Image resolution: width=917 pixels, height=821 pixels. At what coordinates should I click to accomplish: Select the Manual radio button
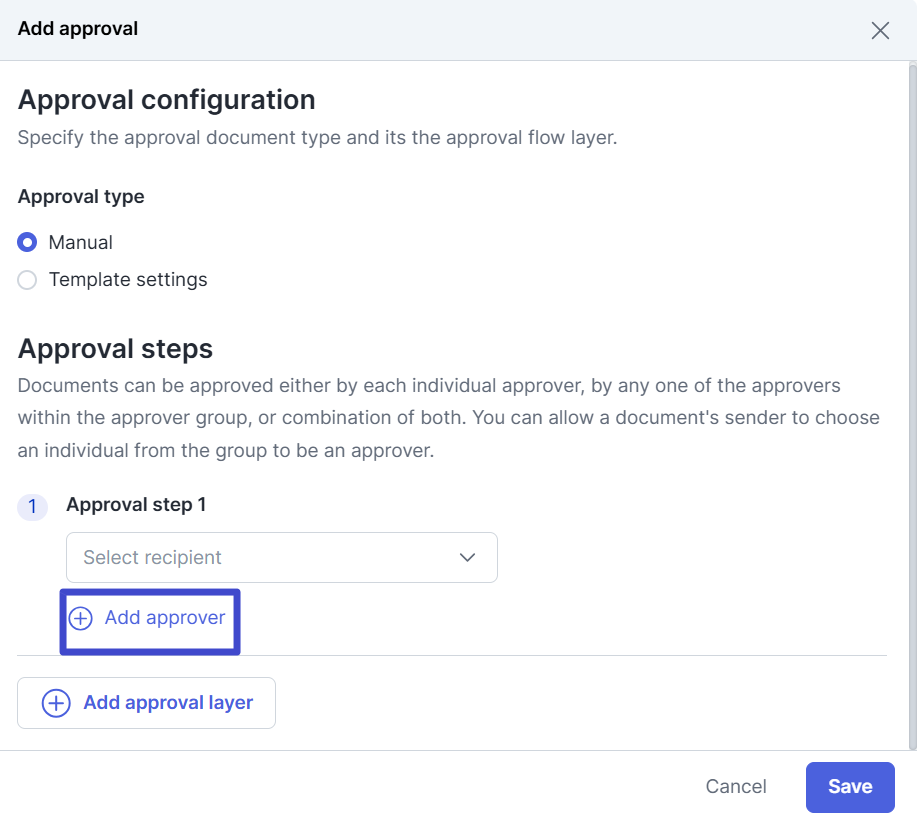[x=27, y=242]
